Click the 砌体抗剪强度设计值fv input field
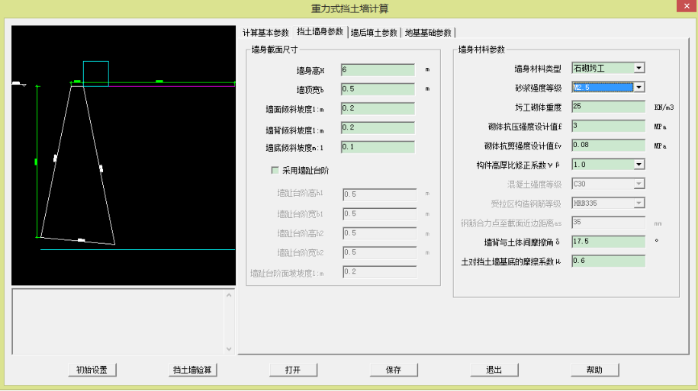This screenshot has width=698, height=391. 609,145
